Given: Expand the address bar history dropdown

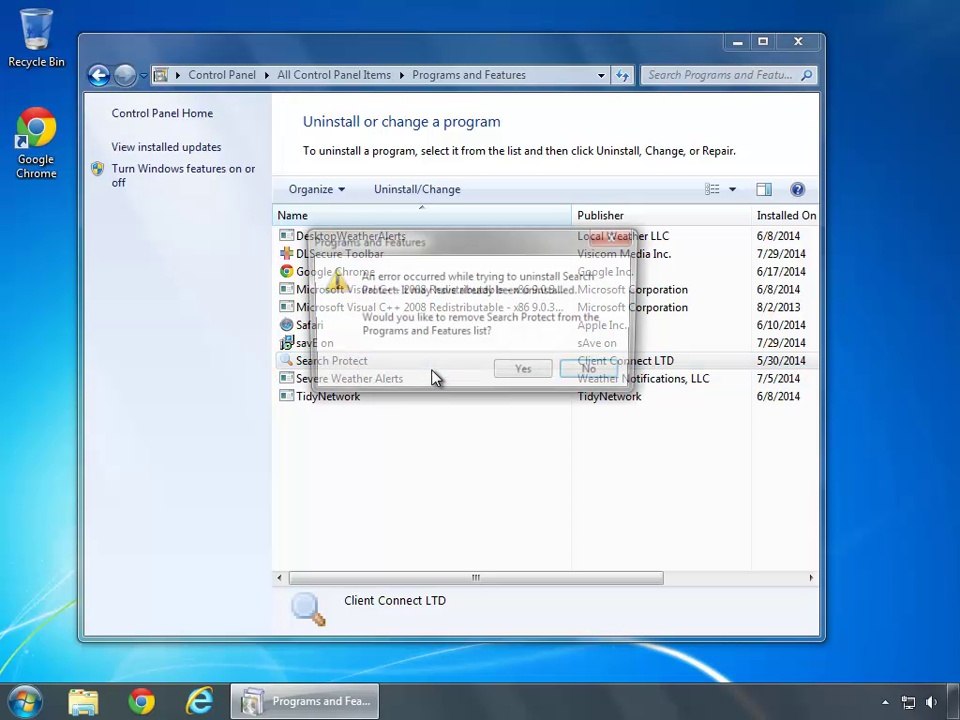Looking at the screenshot, I should [601, 75].
